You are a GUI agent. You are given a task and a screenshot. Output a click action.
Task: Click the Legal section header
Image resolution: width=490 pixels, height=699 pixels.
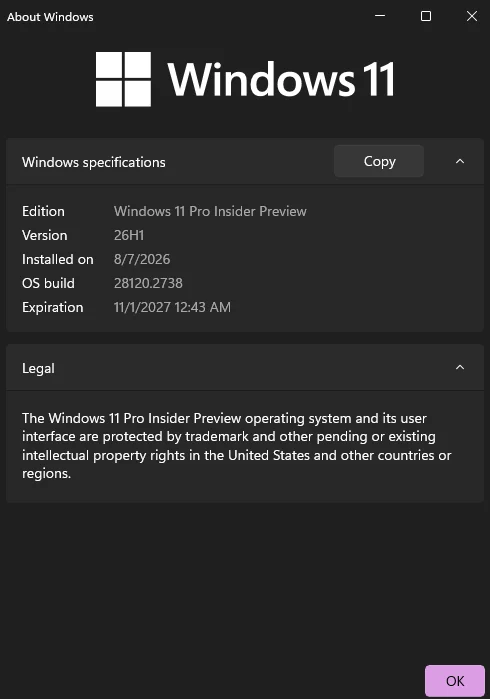tap(38, 368)
